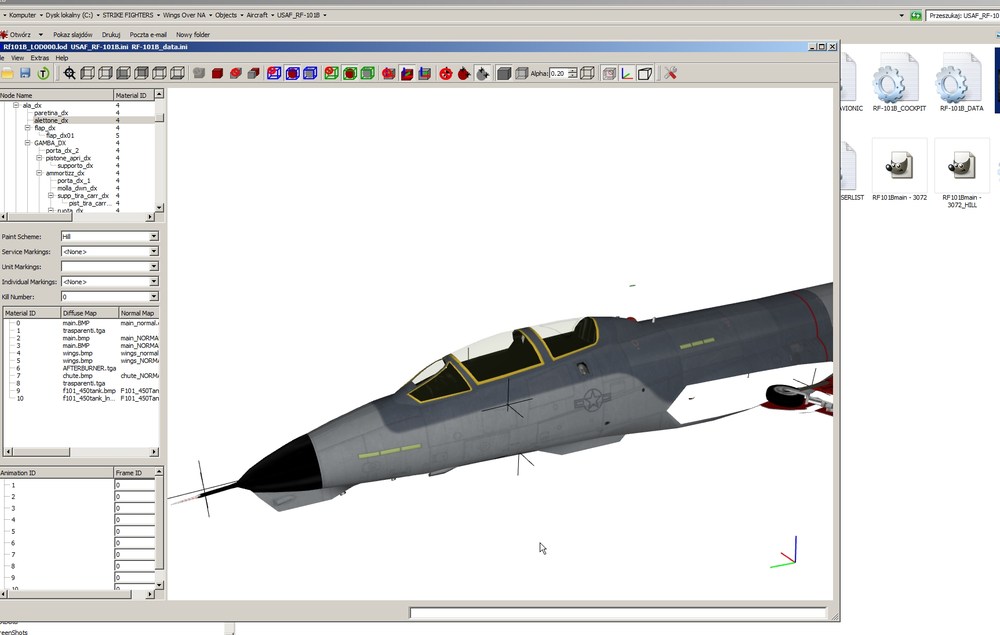The height and width of the screenshot is (635, 1000).
Task: Collapse the GAMBA_DX tree node
Action: (27, 143)
